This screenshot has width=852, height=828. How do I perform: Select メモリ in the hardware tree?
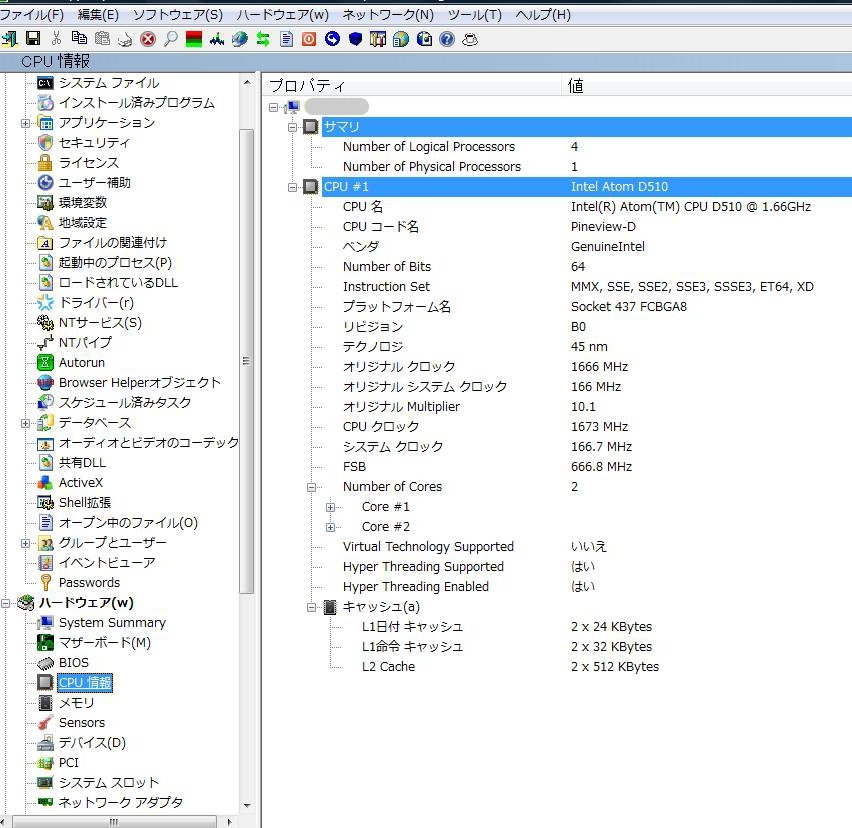pos(76,702)
